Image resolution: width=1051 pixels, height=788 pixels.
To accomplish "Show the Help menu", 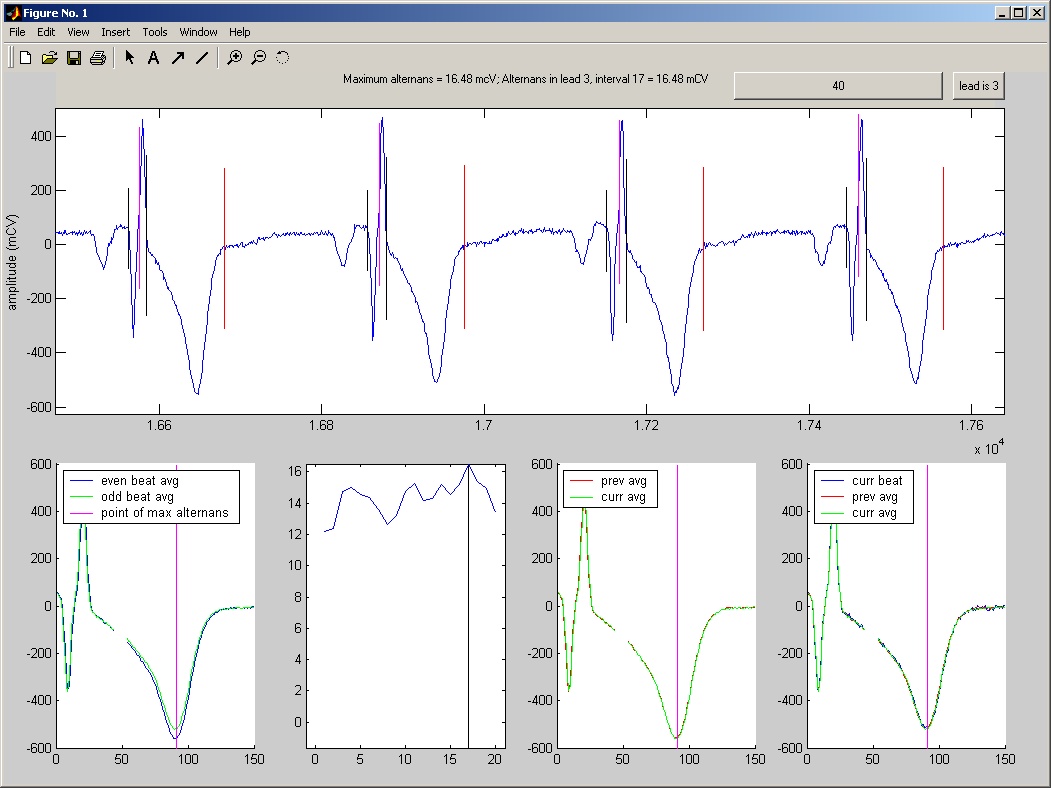I will (x=239, y=32).
